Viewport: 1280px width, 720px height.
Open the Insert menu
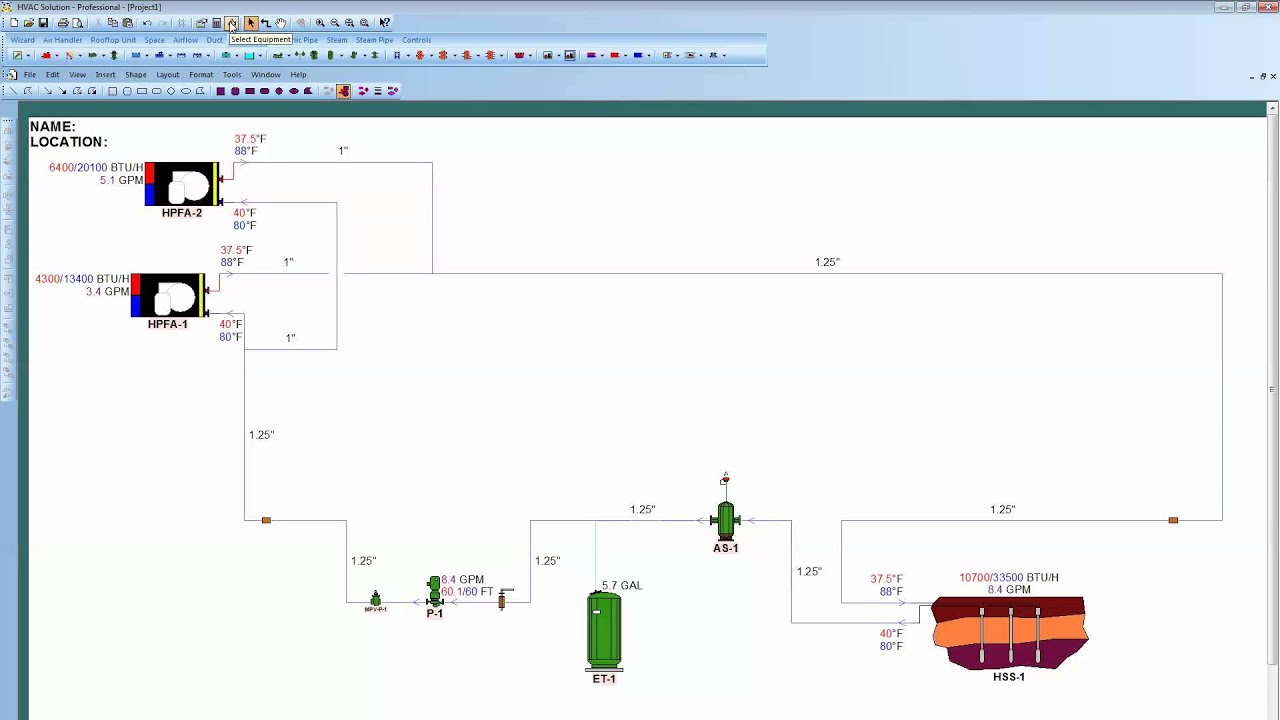[105, 75]
